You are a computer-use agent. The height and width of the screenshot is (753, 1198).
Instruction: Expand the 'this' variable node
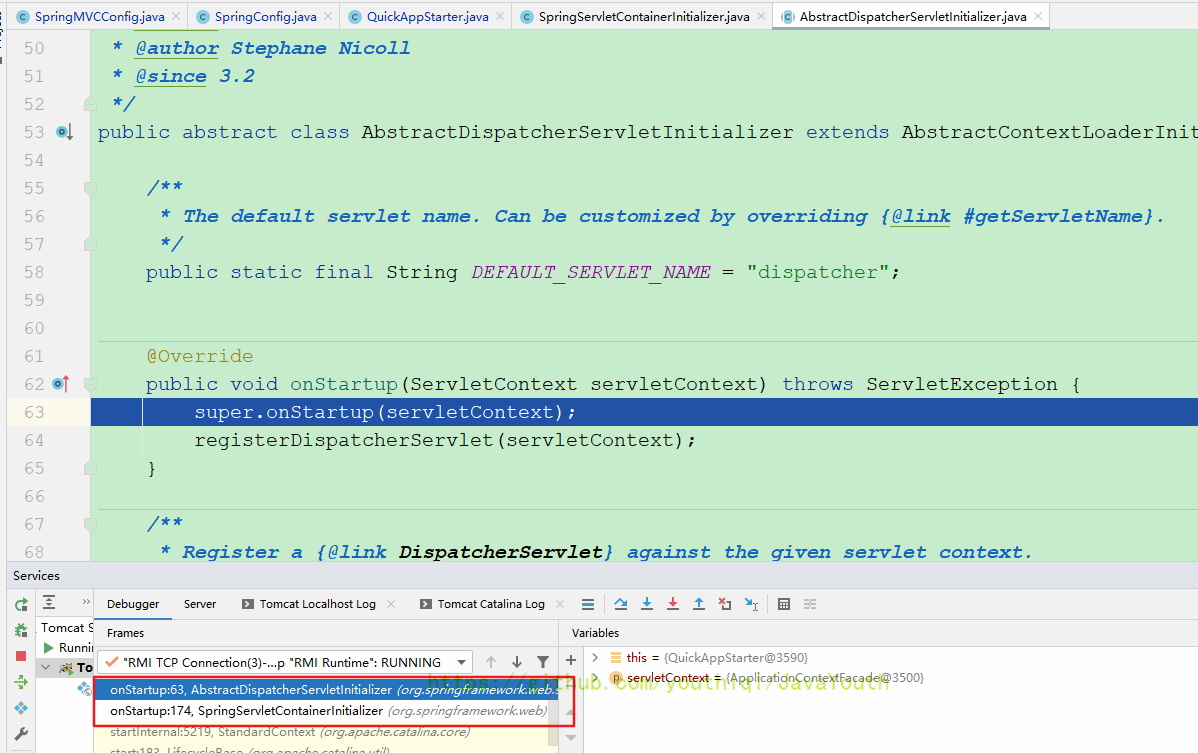[x=595, y=657]
